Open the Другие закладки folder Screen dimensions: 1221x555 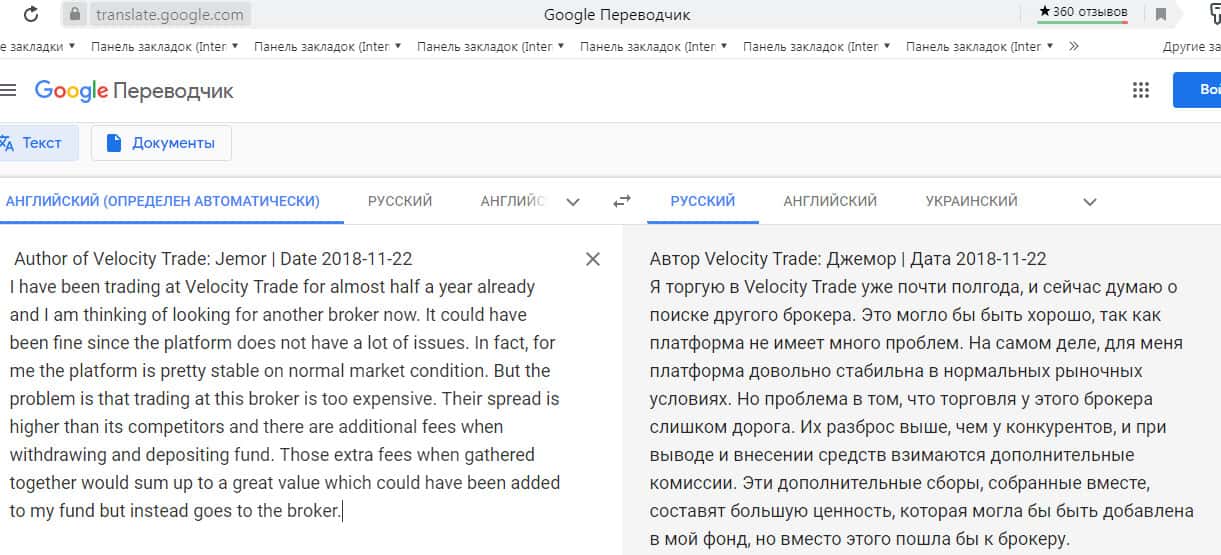tap(1190, 46)
